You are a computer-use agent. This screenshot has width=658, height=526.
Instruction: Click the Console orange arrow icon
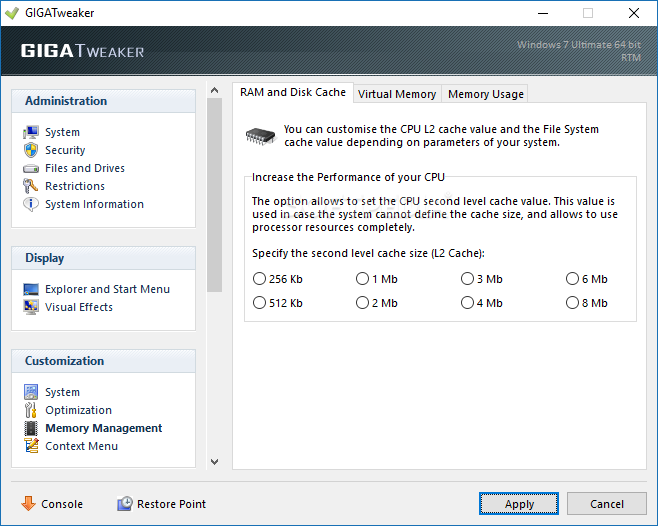pos(29,503)
